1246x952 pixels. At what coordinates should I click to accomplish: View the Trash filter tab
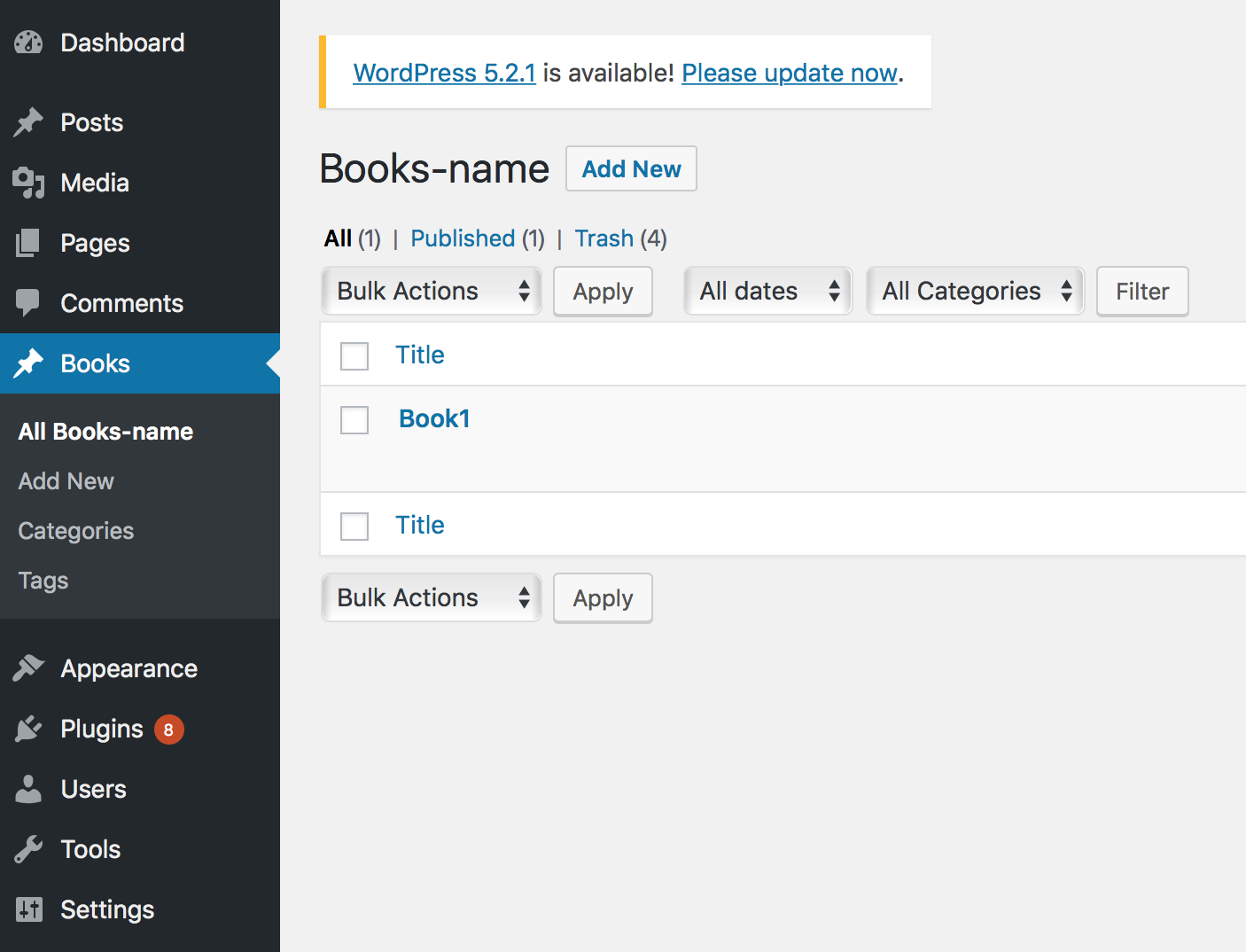point(604,238)
